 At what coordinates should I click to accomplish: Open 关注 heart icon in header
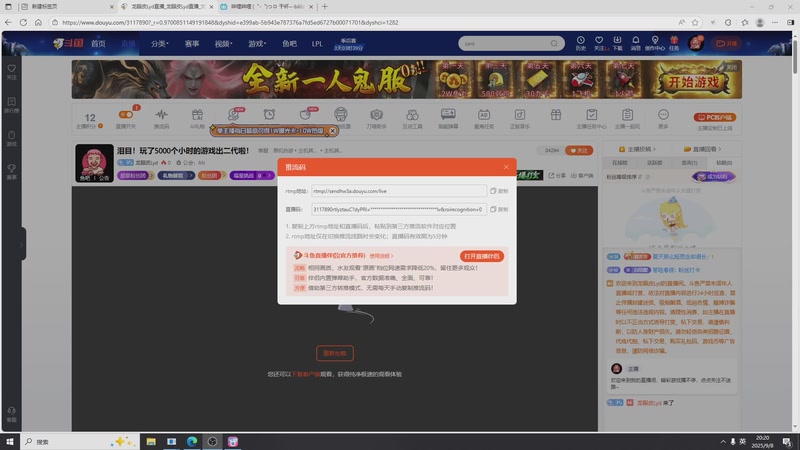click(599, 43)
